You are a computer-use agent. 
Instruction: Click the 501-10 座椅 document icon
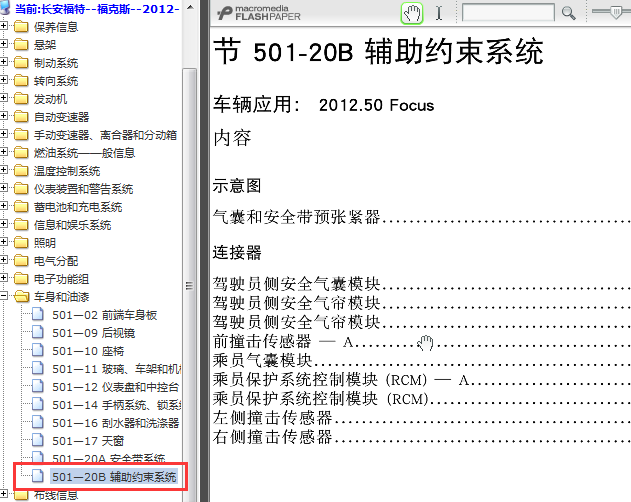point(38,350)
